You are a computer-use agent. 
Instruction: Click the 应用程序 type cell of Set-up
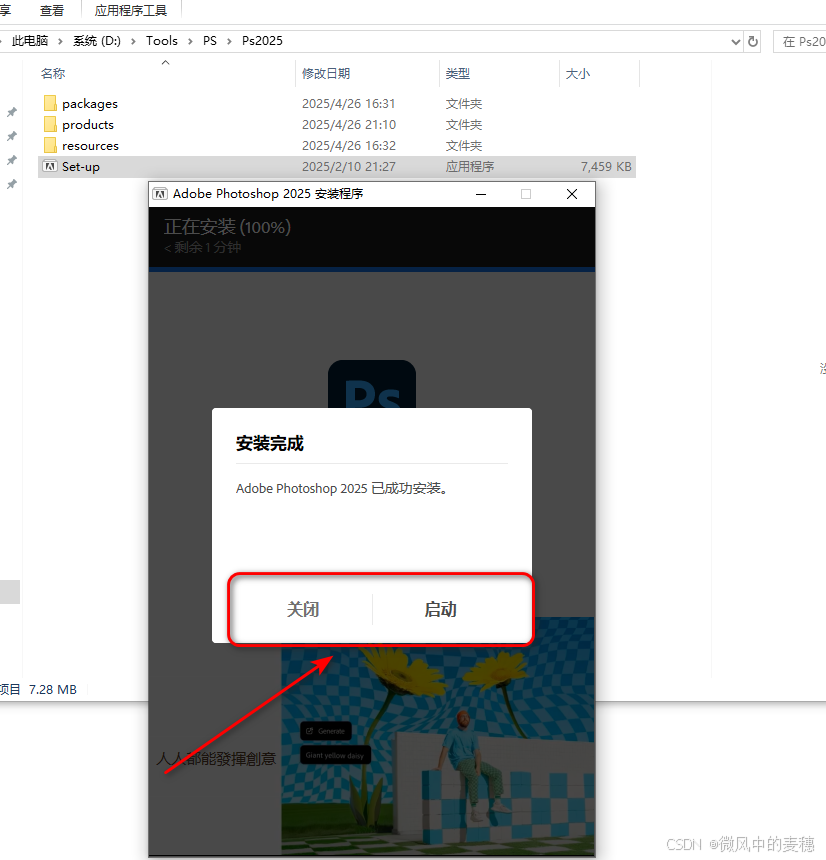469,166
